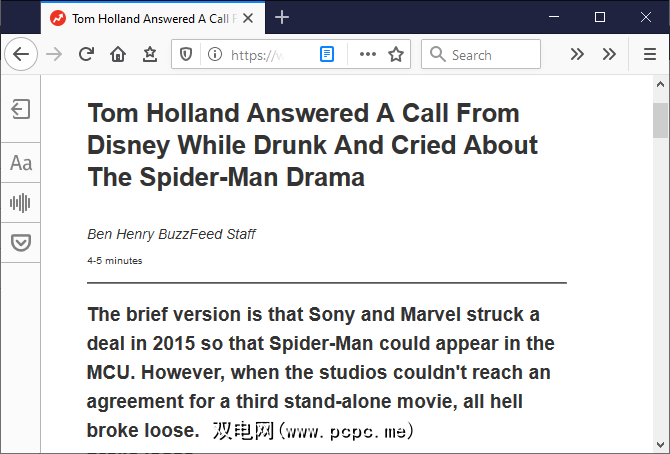The height and width of the screenshot is (454, 670).
Task: Close the Tom Holland tab
Action: pyautogui.click(x=248, y=18)
